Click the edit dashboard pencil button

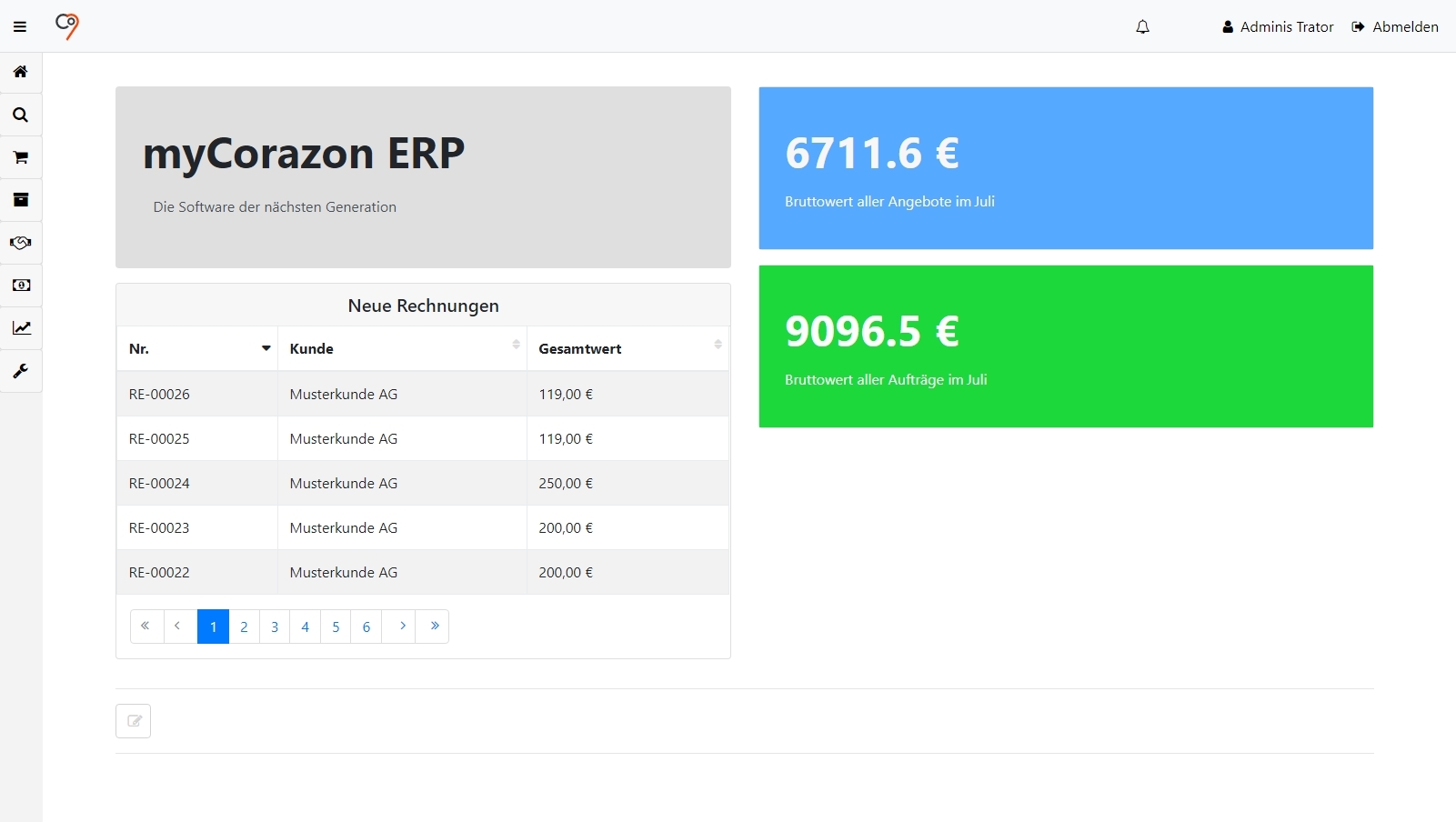pos(134,721)
